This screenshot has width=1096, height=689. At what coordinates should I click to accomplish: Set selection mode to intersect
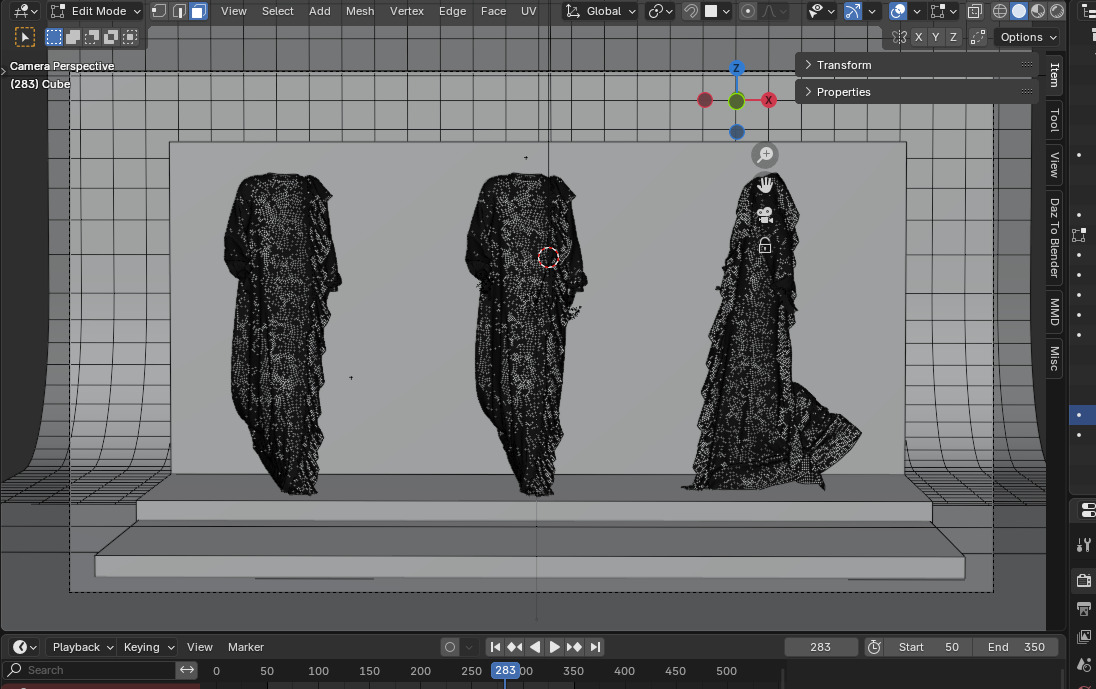tap(130, 37)
